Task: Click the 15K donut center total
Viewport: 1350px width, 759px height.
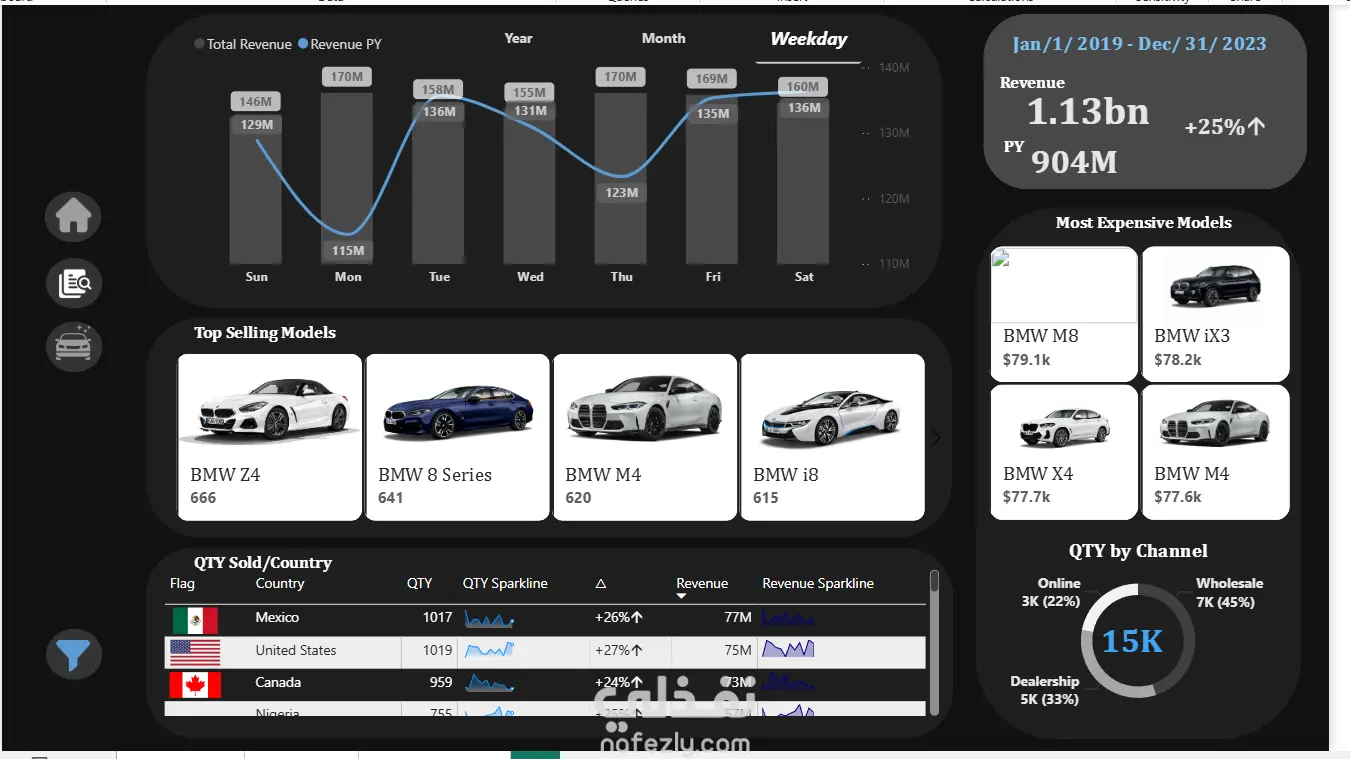Action: 1133,641
